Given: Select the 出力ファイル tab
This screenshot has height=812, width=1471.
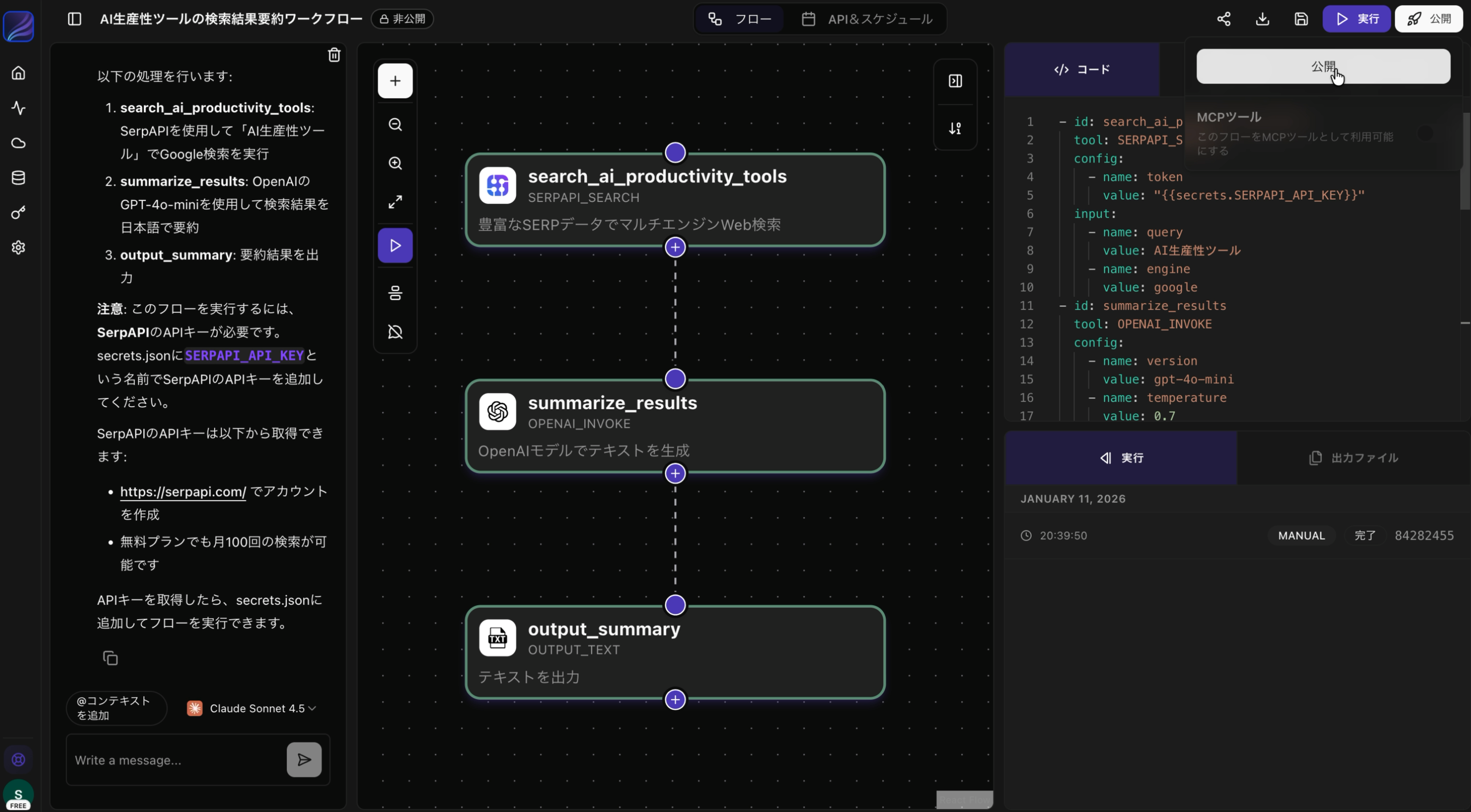Looking at the screenshot, I should coord(1353,458).
